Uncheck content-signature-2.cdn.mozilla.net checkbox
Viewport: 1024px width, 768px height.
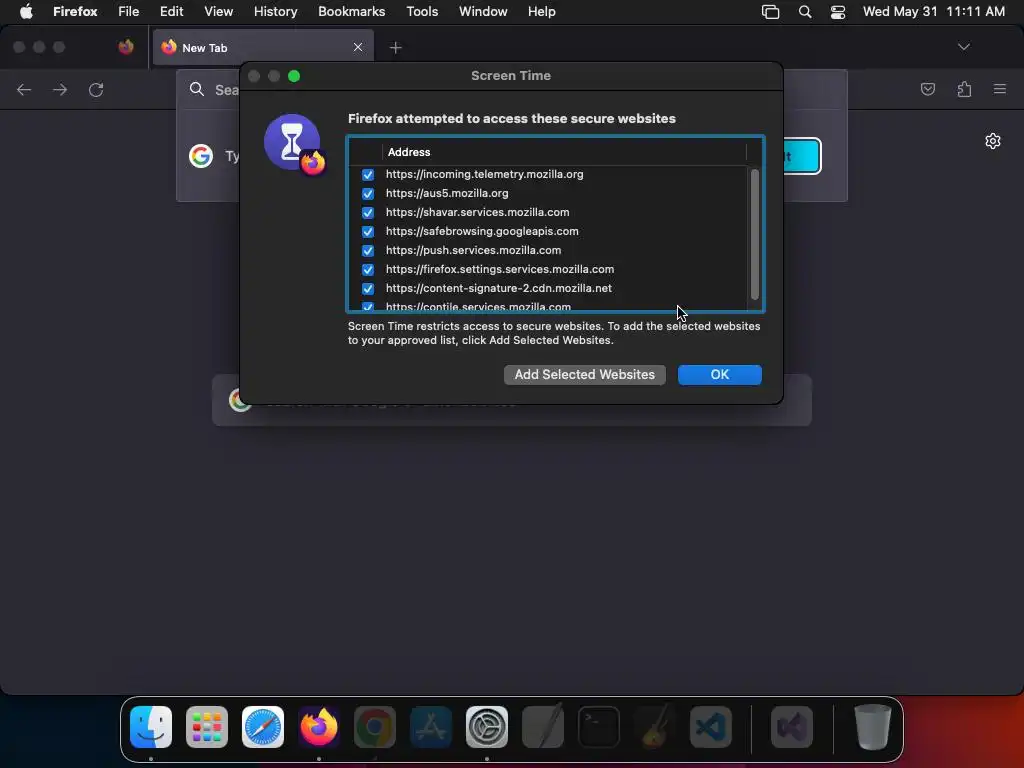coord(368,288)
